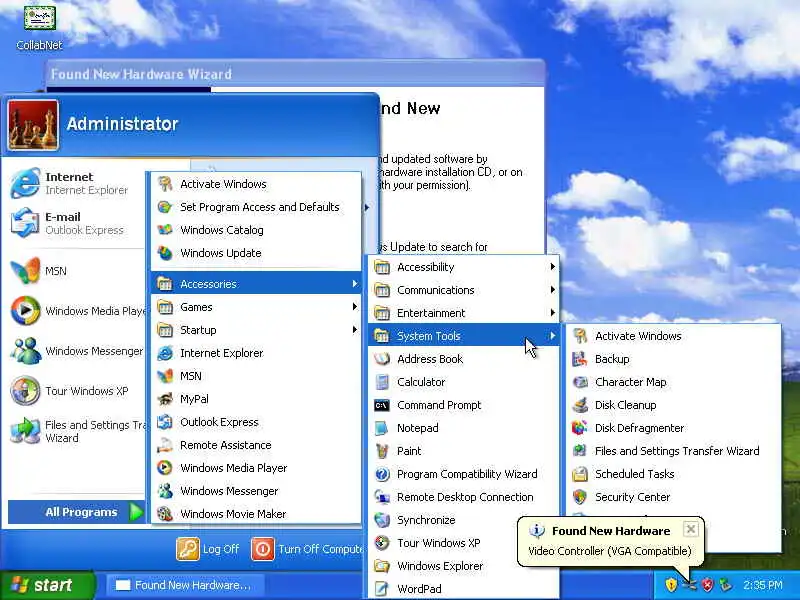The height and width of the screenshot is (600, 800).
Task: Expand the System Tools submenu arrow
Action: (x=553, y=336)
